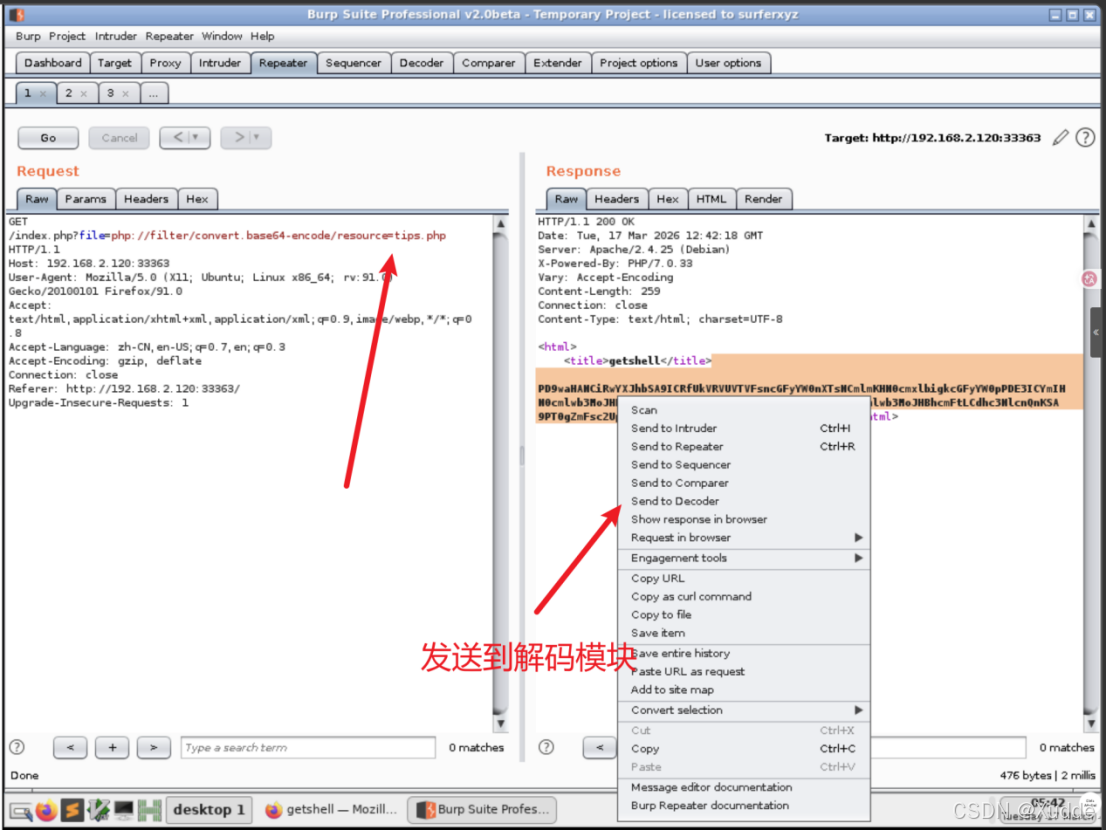Show response Headers tab
The width and height of the screenshot is (1106, 831).
(x=616, y=199)
